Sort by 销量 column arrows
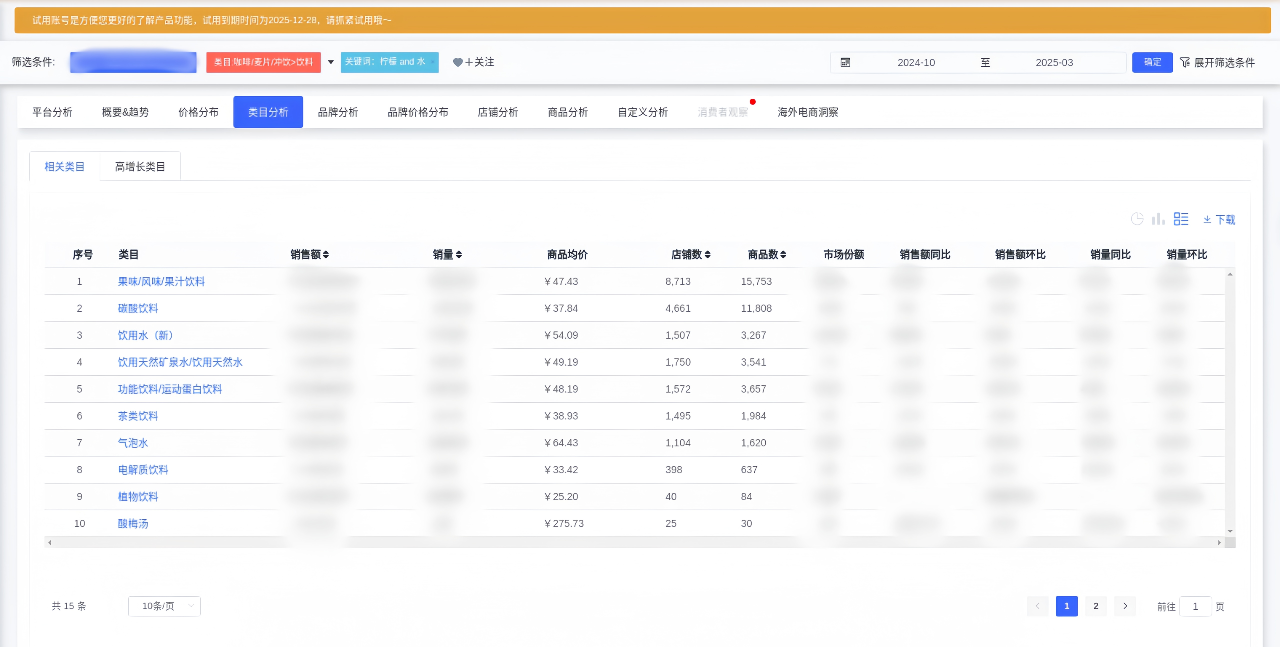This screenshot has width=1280, height=647. tap(459, 255)
